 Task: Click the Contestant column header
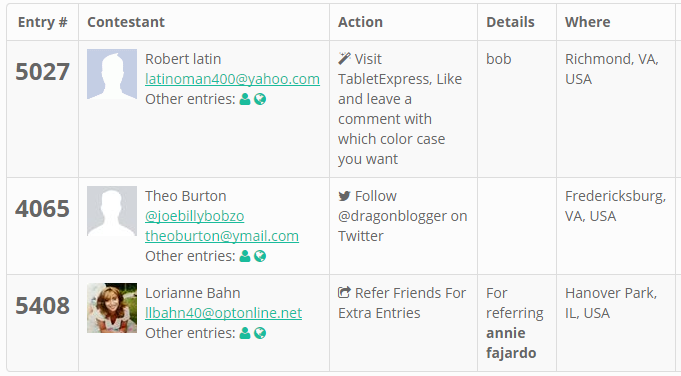[x=126, y=22]
